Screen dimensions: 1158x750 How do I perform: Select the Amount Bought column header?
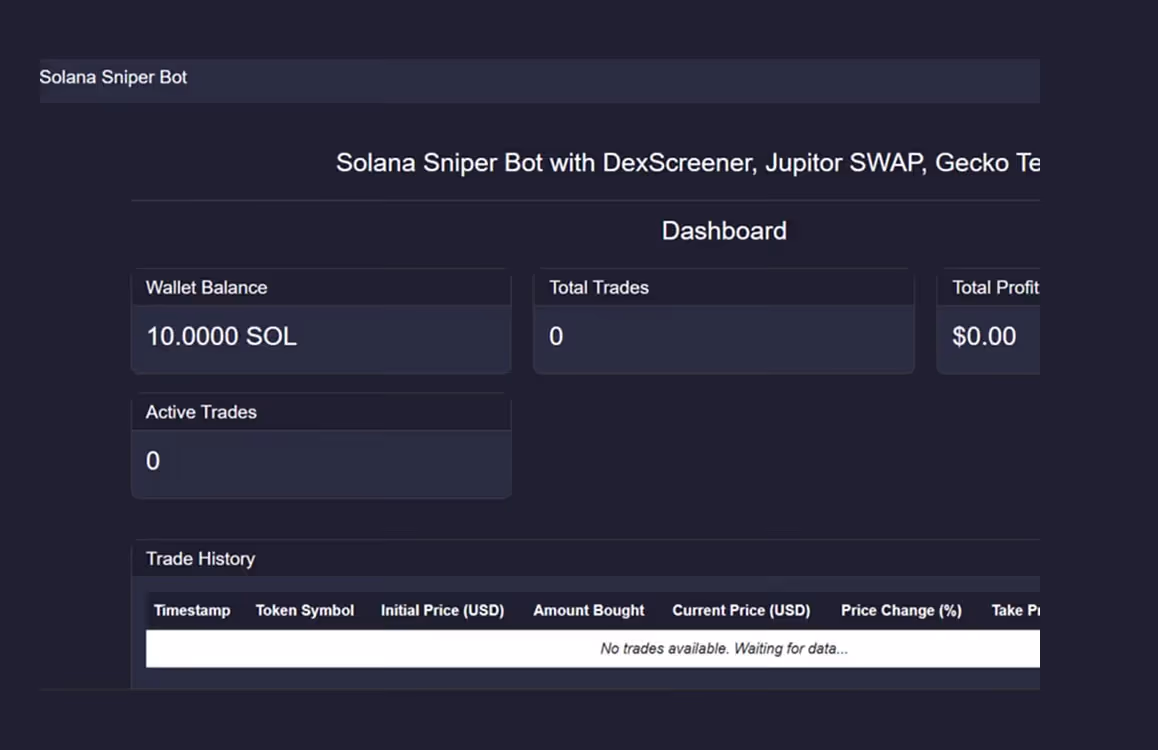click(589, 610)
